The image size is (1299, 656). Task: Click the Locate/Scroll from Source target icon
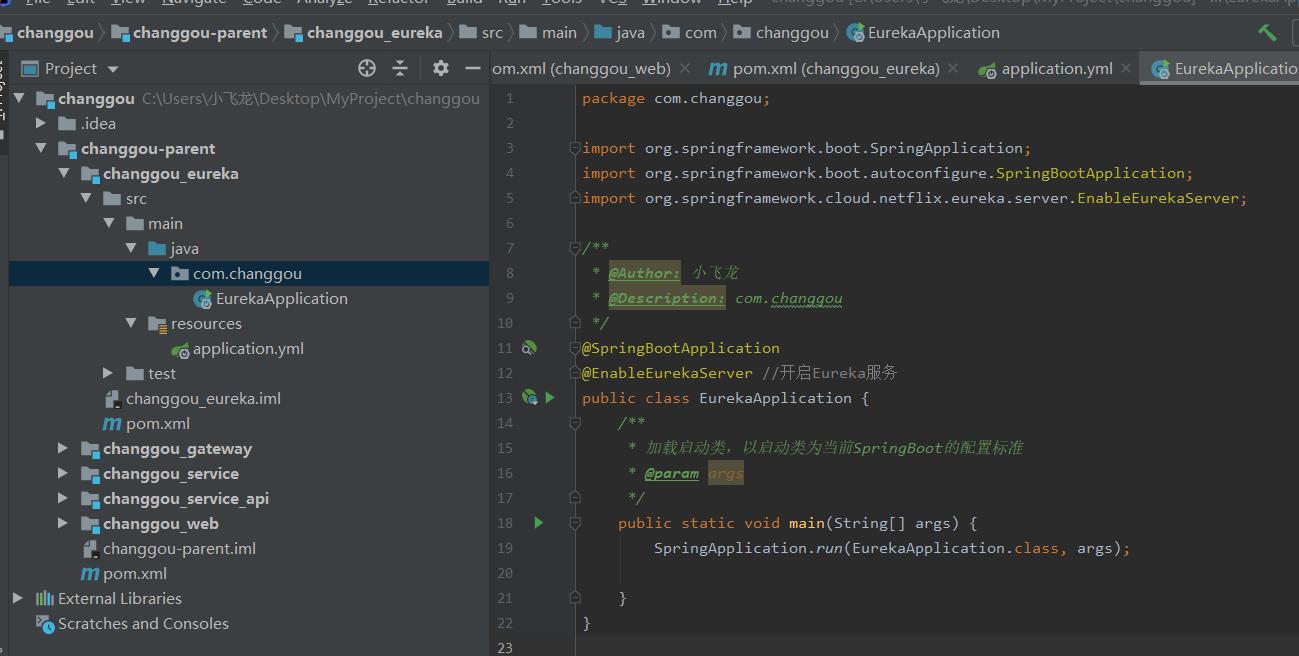367,68
